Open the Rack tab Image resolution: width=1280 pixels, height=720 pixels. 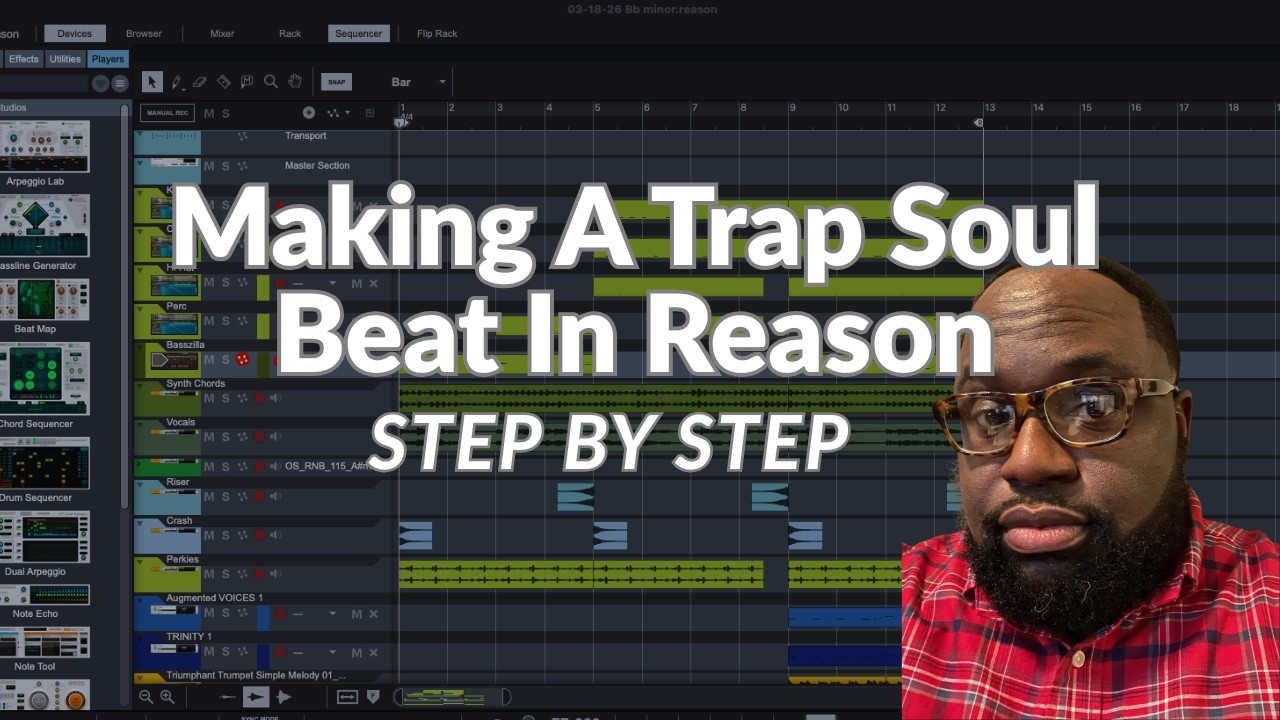290,33
